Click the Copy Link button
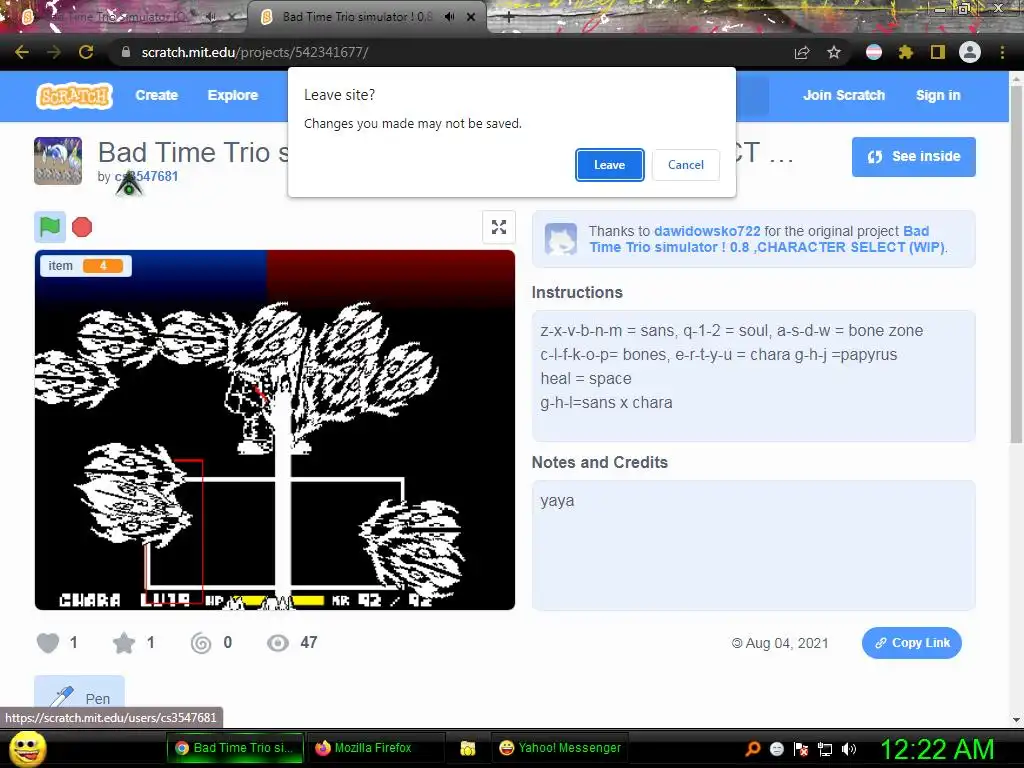Screen dimensions: 1024x768 point(912,643)
